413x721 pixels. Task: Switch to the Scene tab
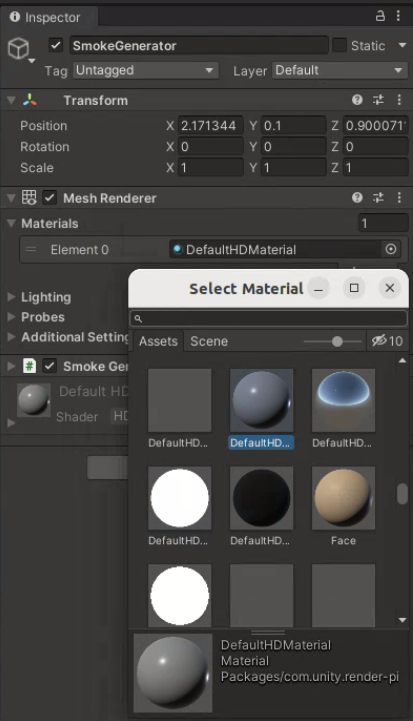209,341
